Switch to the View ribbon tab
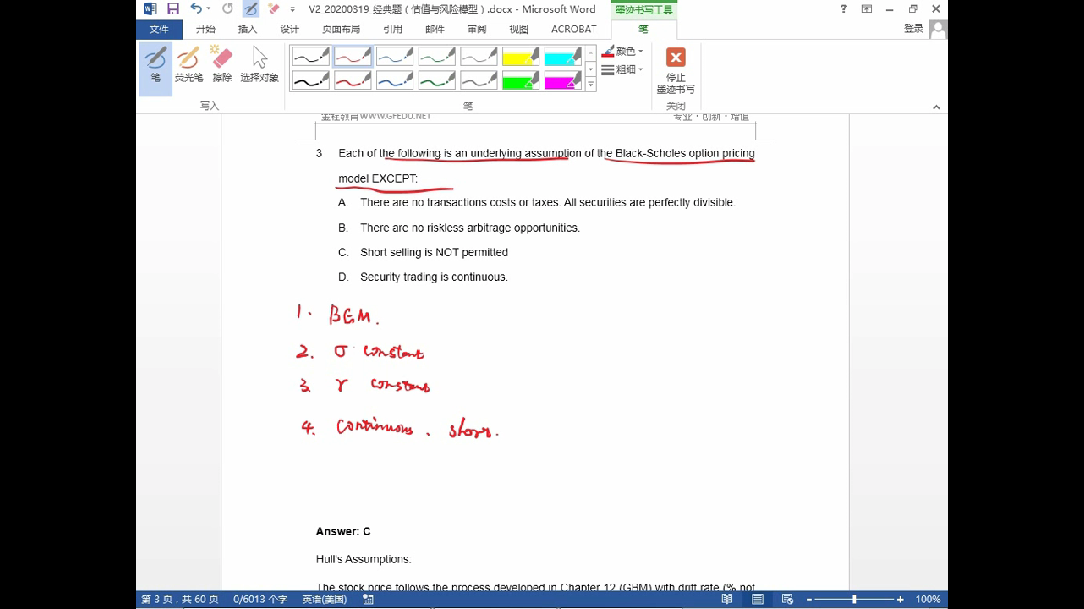The height and width of the screenshot is (609, 1084). tap(518, 29)
